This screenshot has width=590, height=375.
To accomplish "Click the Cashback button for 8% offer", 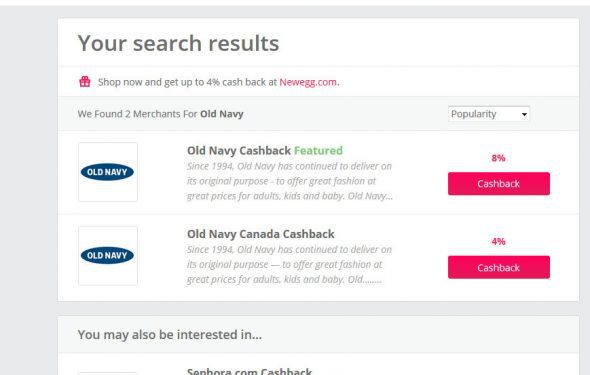I will coord(499,184).
